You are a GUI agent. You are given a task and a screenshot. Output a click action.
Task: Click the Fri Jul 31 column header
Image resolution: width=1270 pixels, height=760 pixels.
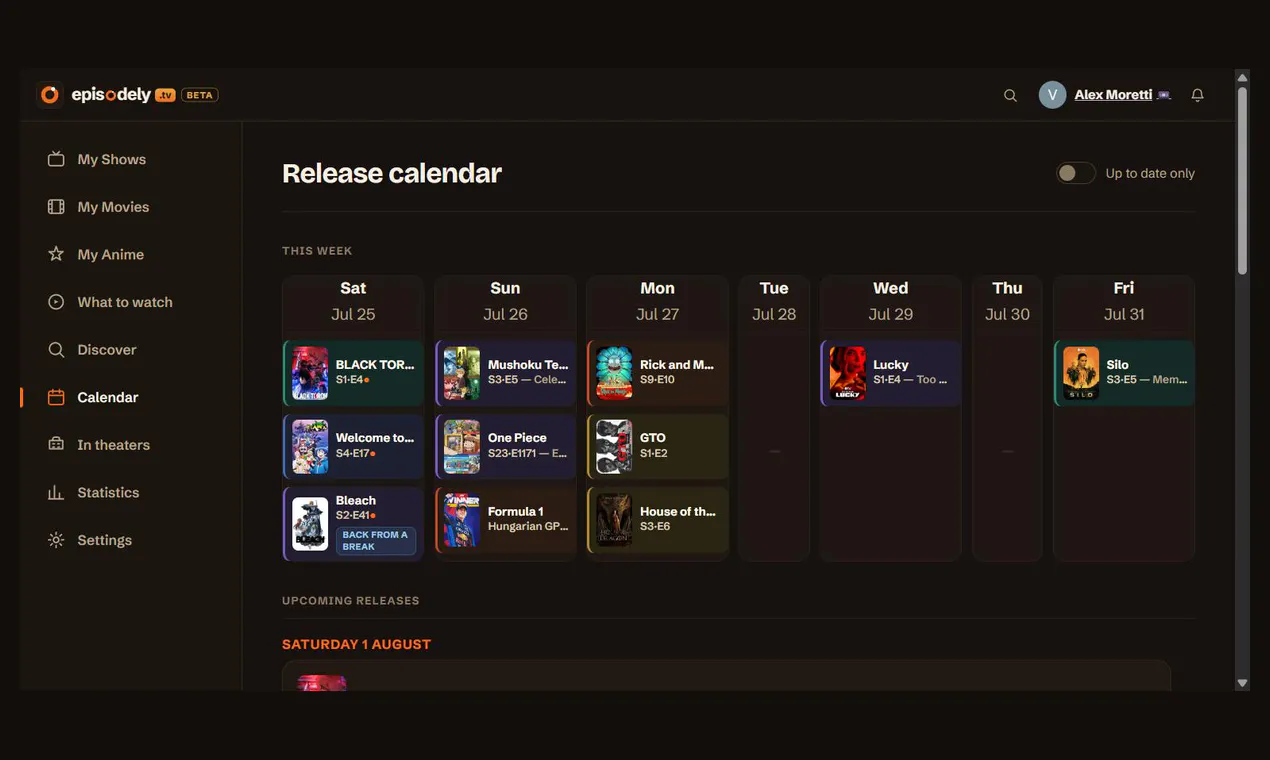click(x=1124, y=301)
